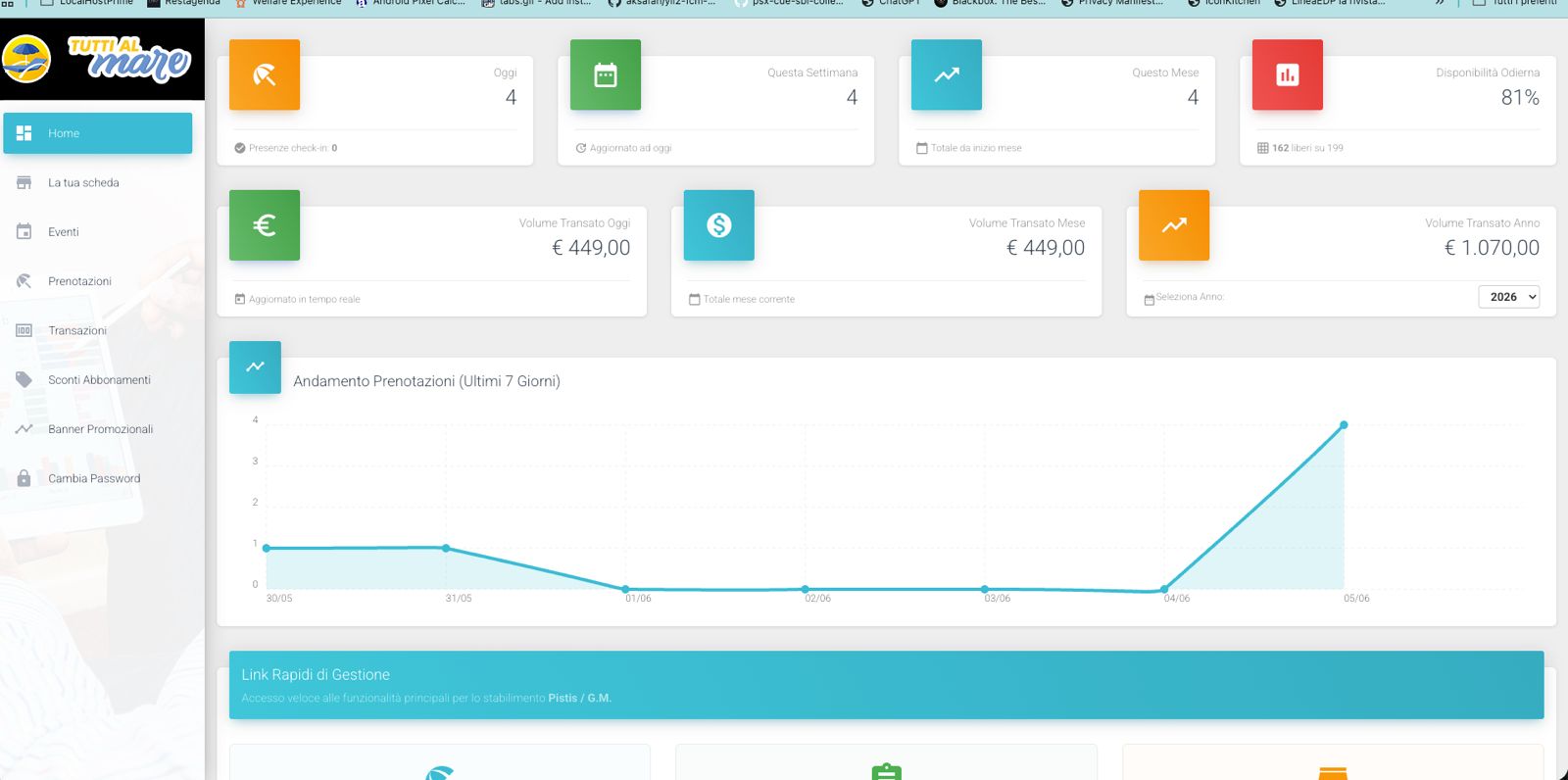The height and width of the screenshot is (780, 1568).
Task: Click the € 1.070,00 yearly volume value
Action: click(x=1492, y=248)
